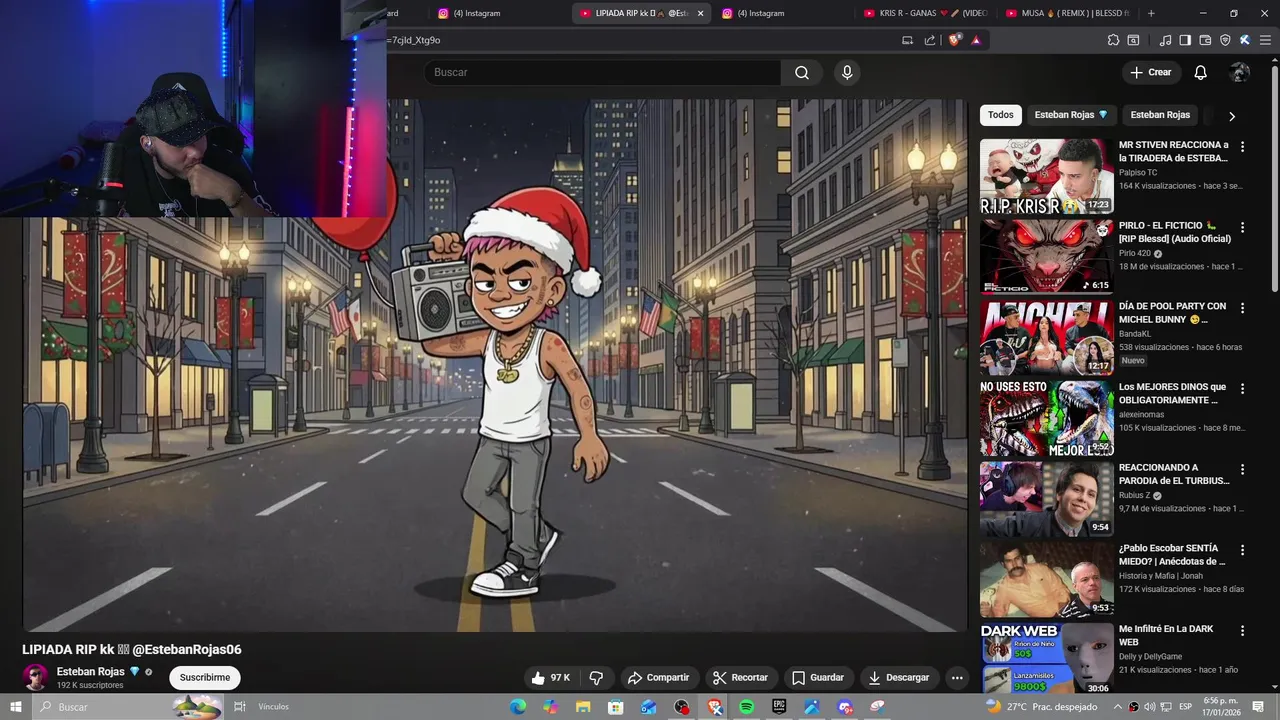Dislike the video with thumbs-down
The image size is (1280, 720).
pos(596,677)
